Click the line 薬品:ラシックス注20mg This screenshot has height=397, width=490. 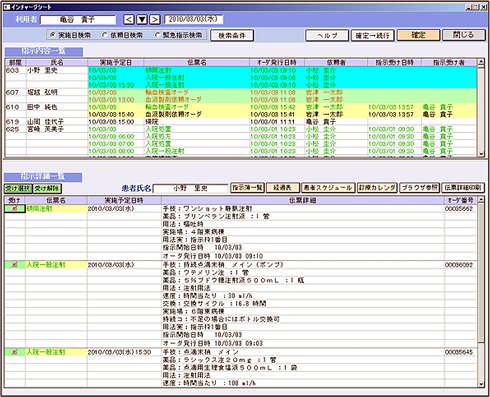click(x=219, y=360)
